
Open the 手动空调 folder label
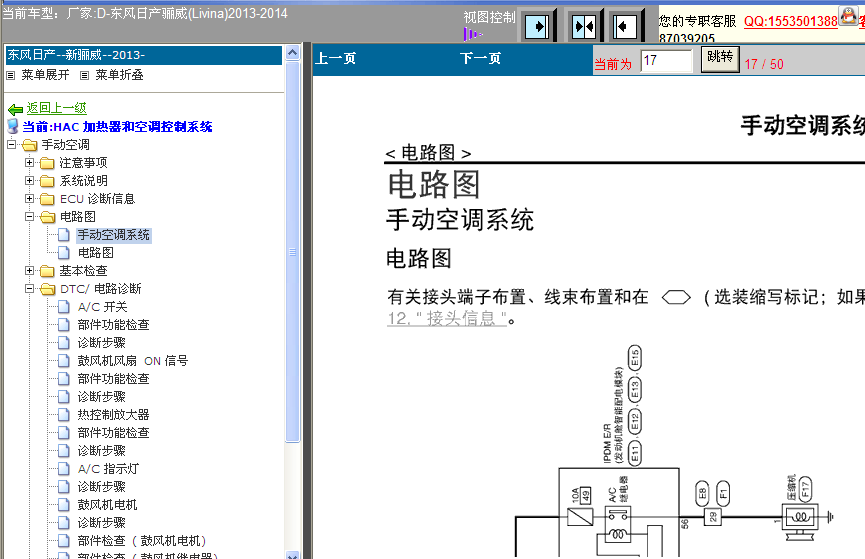pyautogui.click(x=66, y=145)
